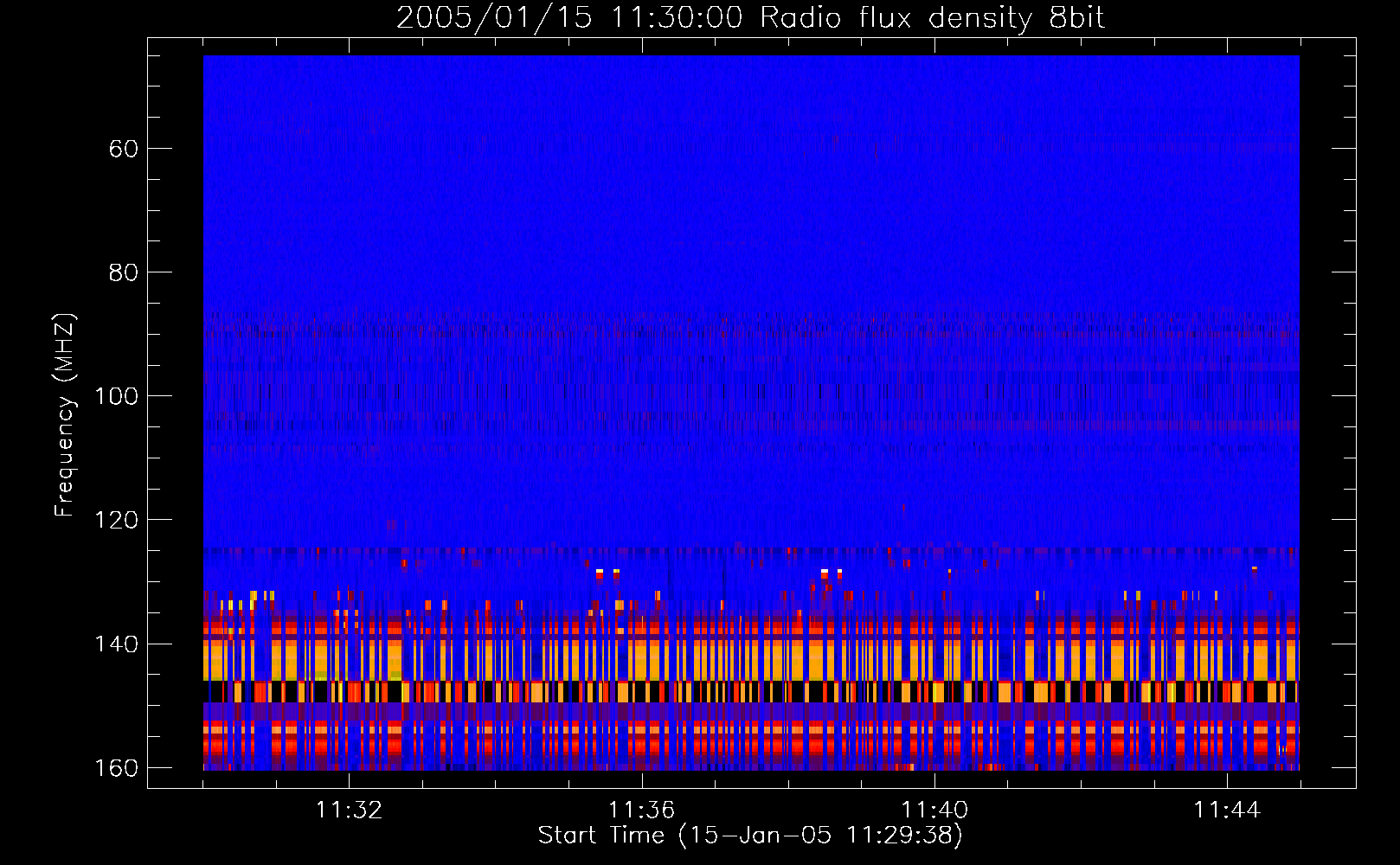Select the 140 frequency tick label

coord(116,644)
